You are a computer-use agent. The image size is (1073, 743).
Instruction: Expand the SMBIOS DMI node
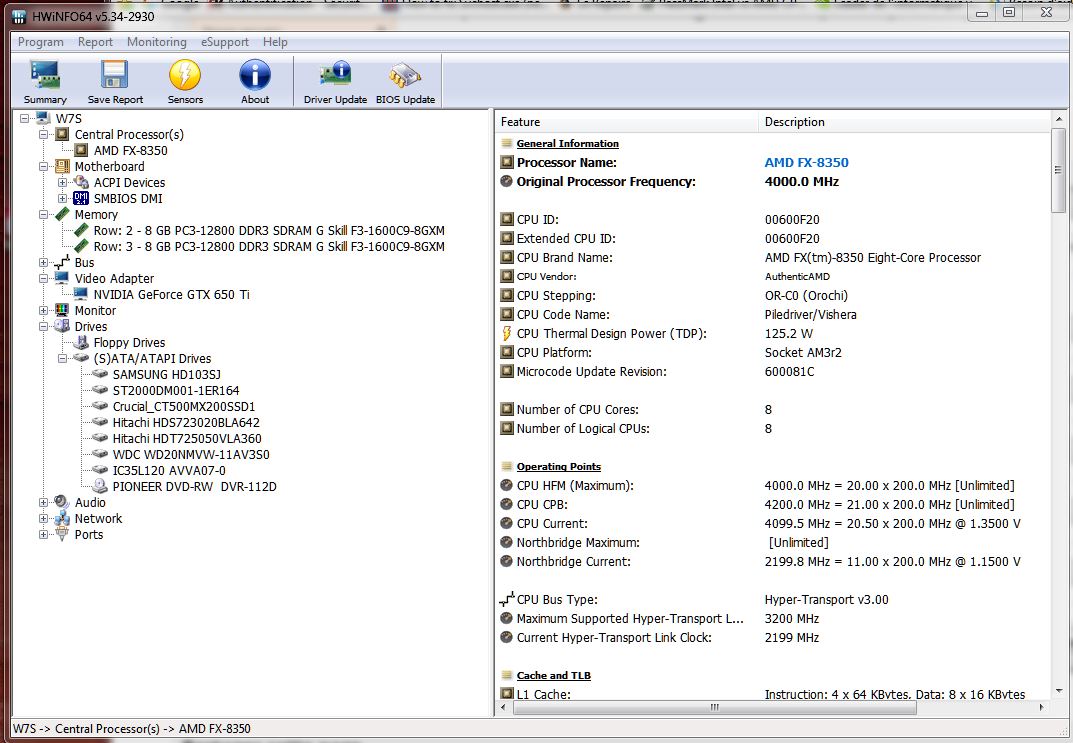coord(63,198)
